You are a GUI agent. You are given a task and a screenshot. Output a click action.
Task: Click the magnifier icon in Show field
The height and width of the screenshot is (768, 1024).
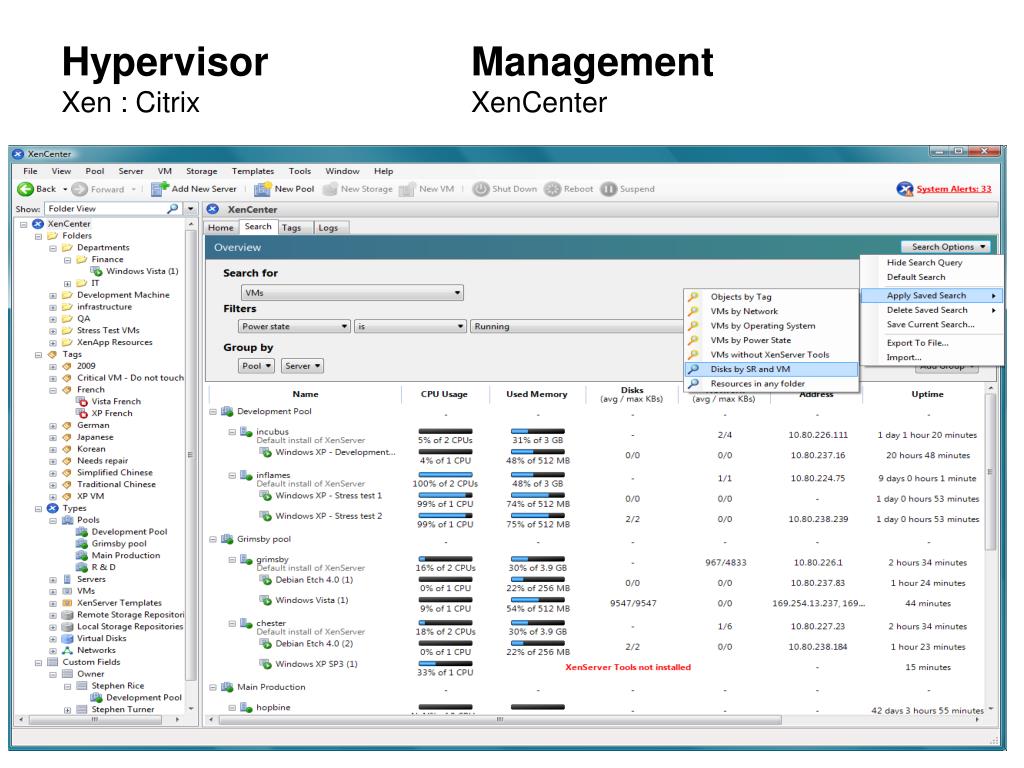tap(173, 209)
